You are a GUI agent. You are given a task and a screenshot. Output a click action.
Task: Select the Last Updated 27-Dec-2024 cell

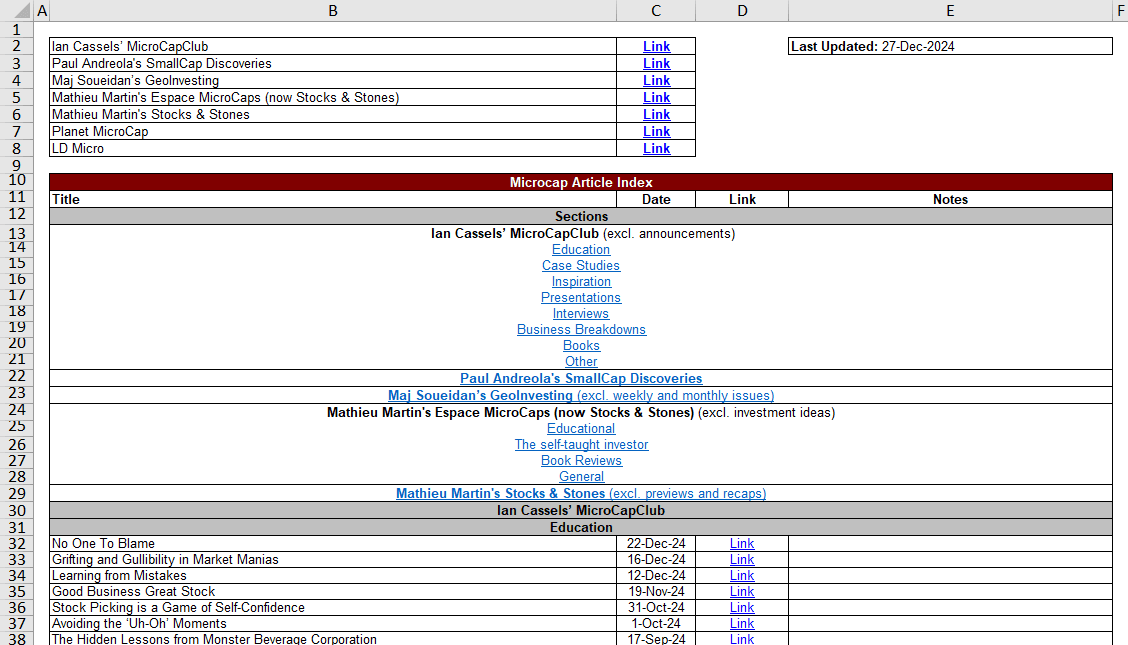950,47
